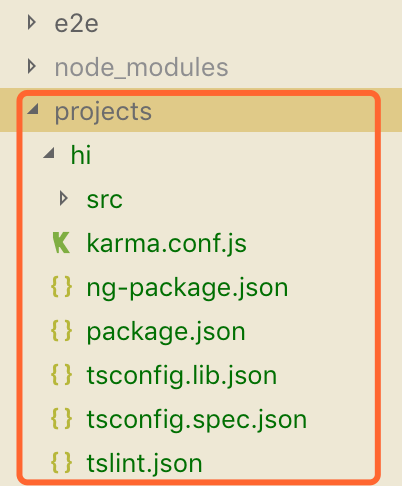Open the ng-package.json file
Image resolution: width=402 pixels, height=486 pixels.
187,288
